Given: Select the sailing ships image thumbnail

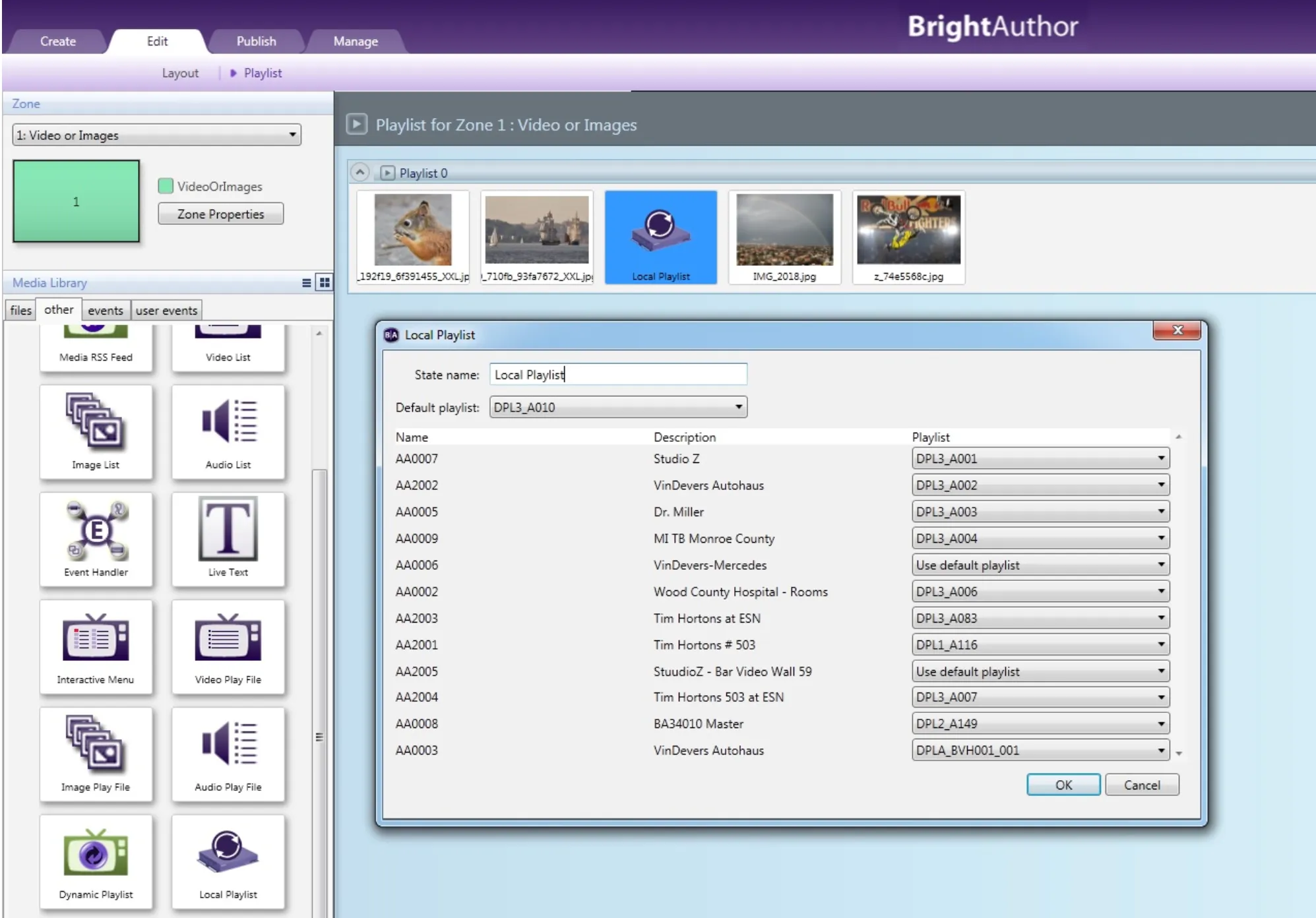Looking at the screenshot, I should [x=537, y=237].
